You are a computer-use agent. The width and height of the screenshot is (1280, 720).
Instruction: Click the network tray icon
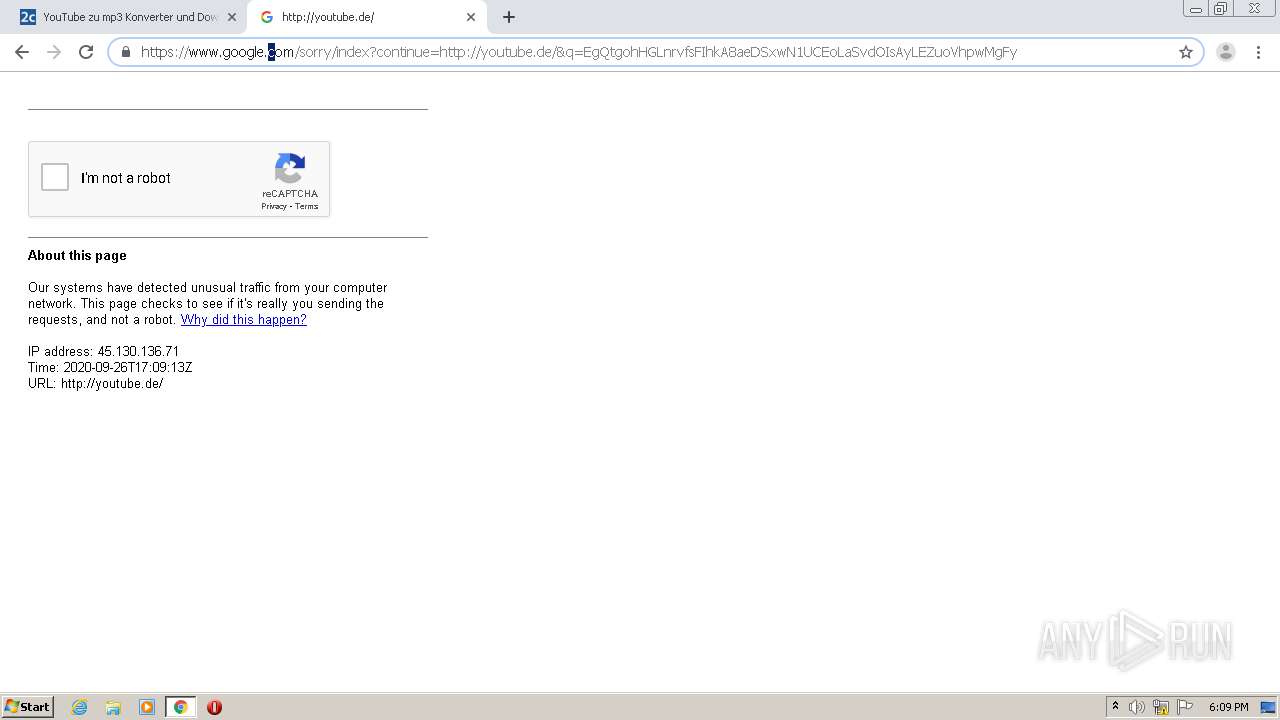coord(1161,707)
